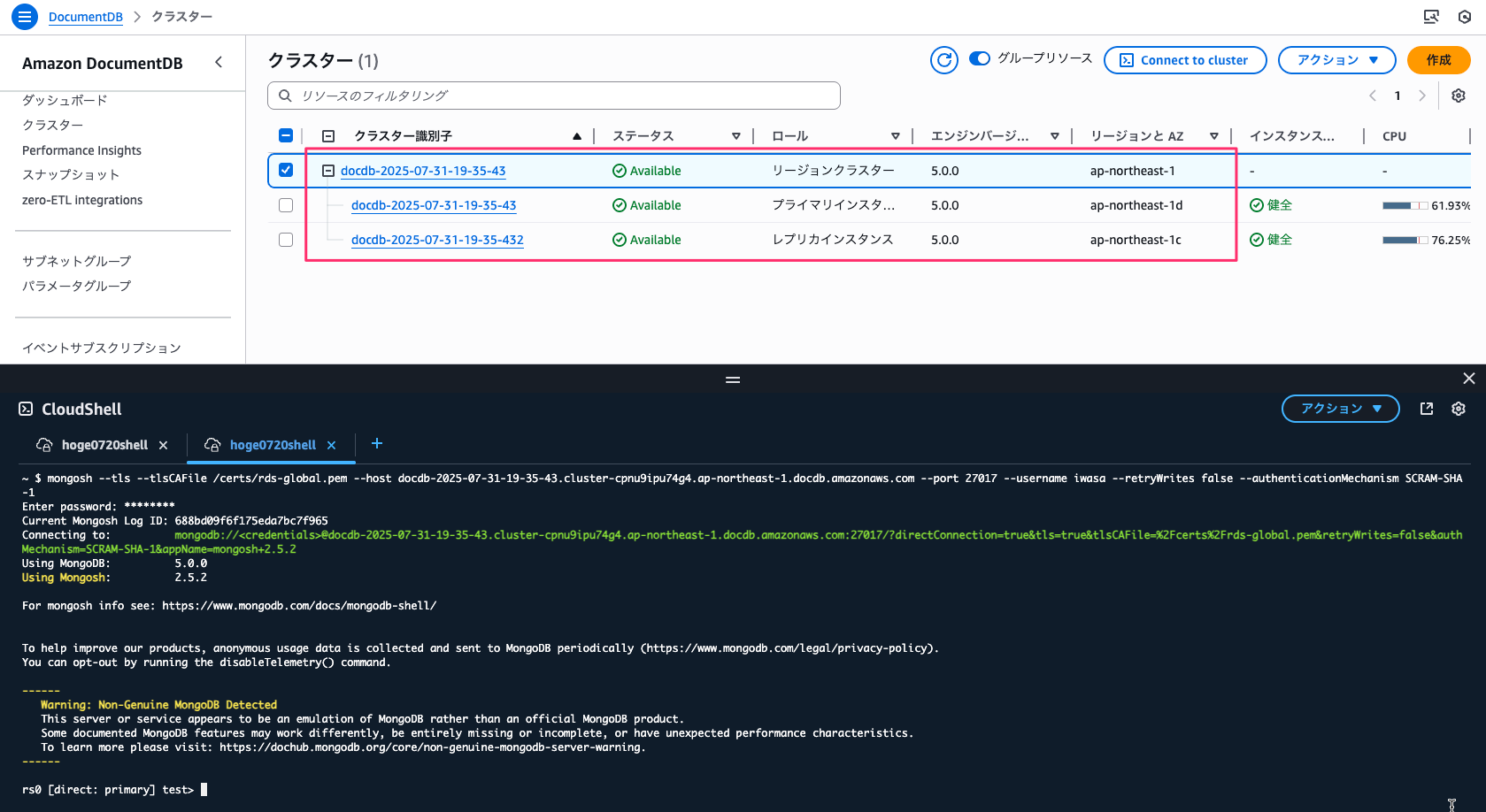Click the 作成 button
The width and height of the screenshot is (1486, 812).
[x=1439, y=60]
